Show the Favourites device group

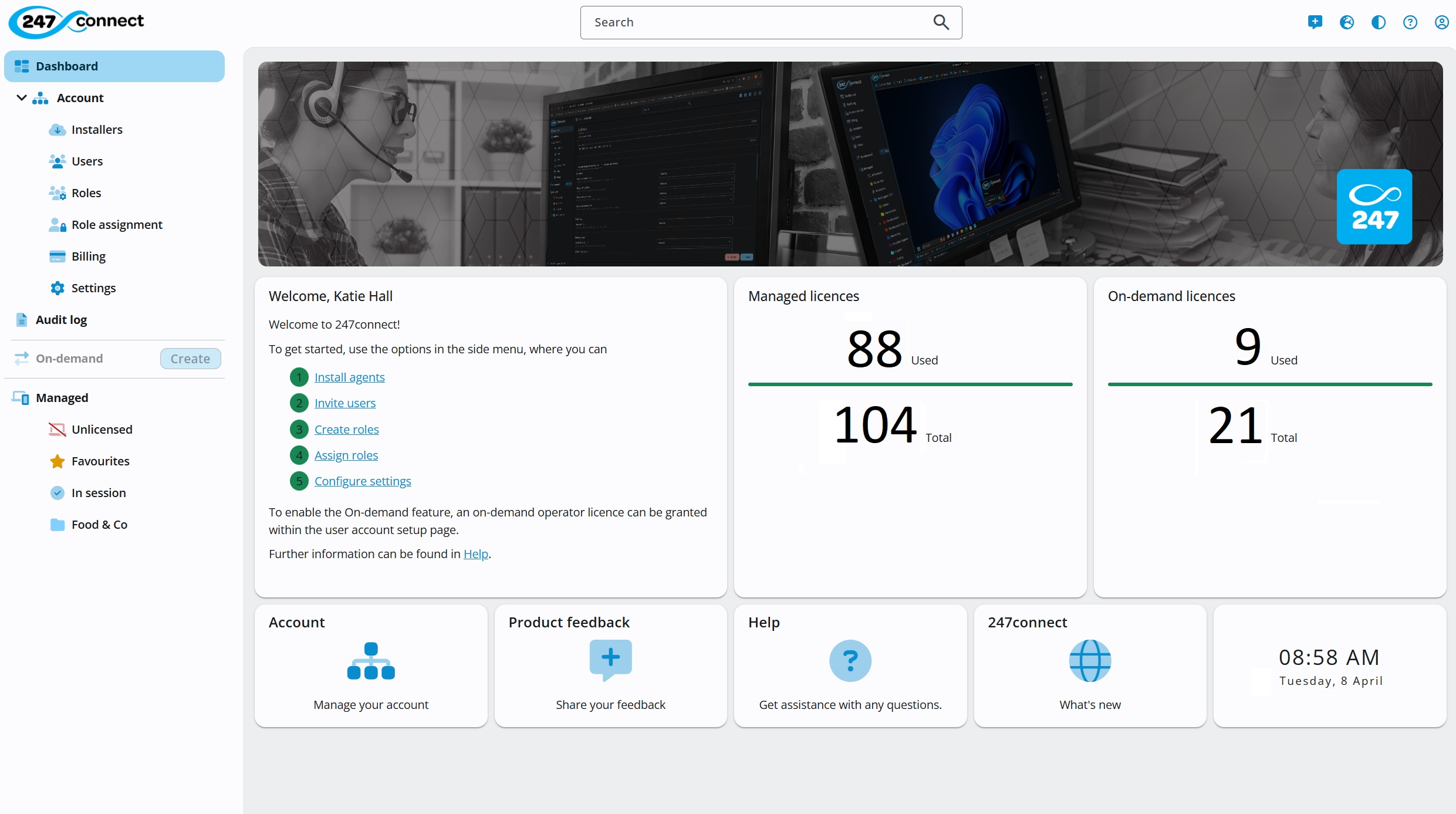coord(100,461)
